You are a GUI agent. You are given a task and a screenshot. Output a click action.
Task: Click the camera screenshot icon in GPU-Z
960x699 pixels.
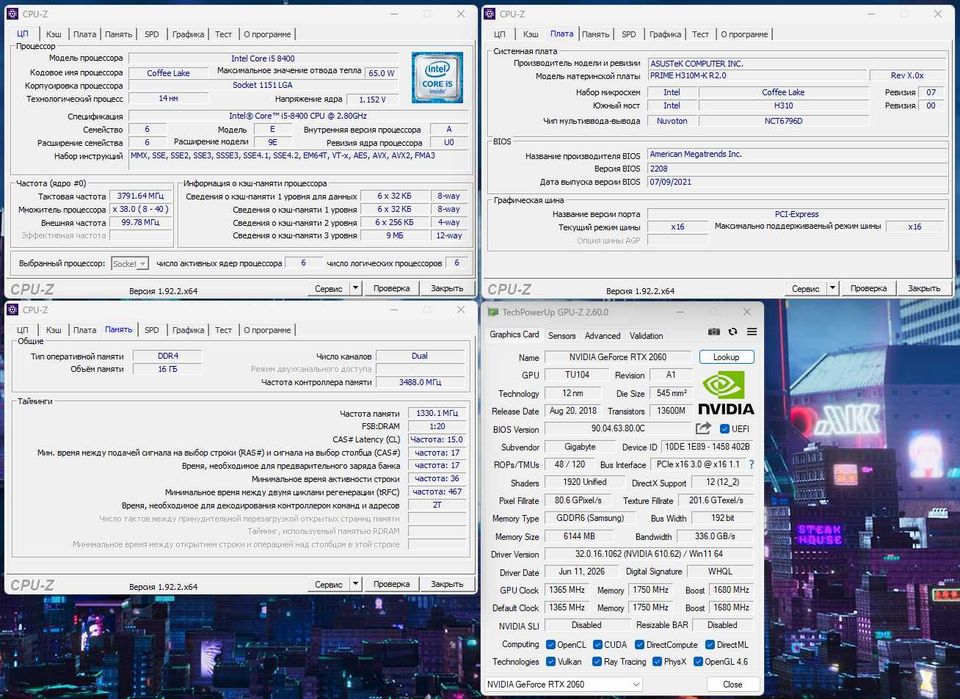(x=714, y=332)
